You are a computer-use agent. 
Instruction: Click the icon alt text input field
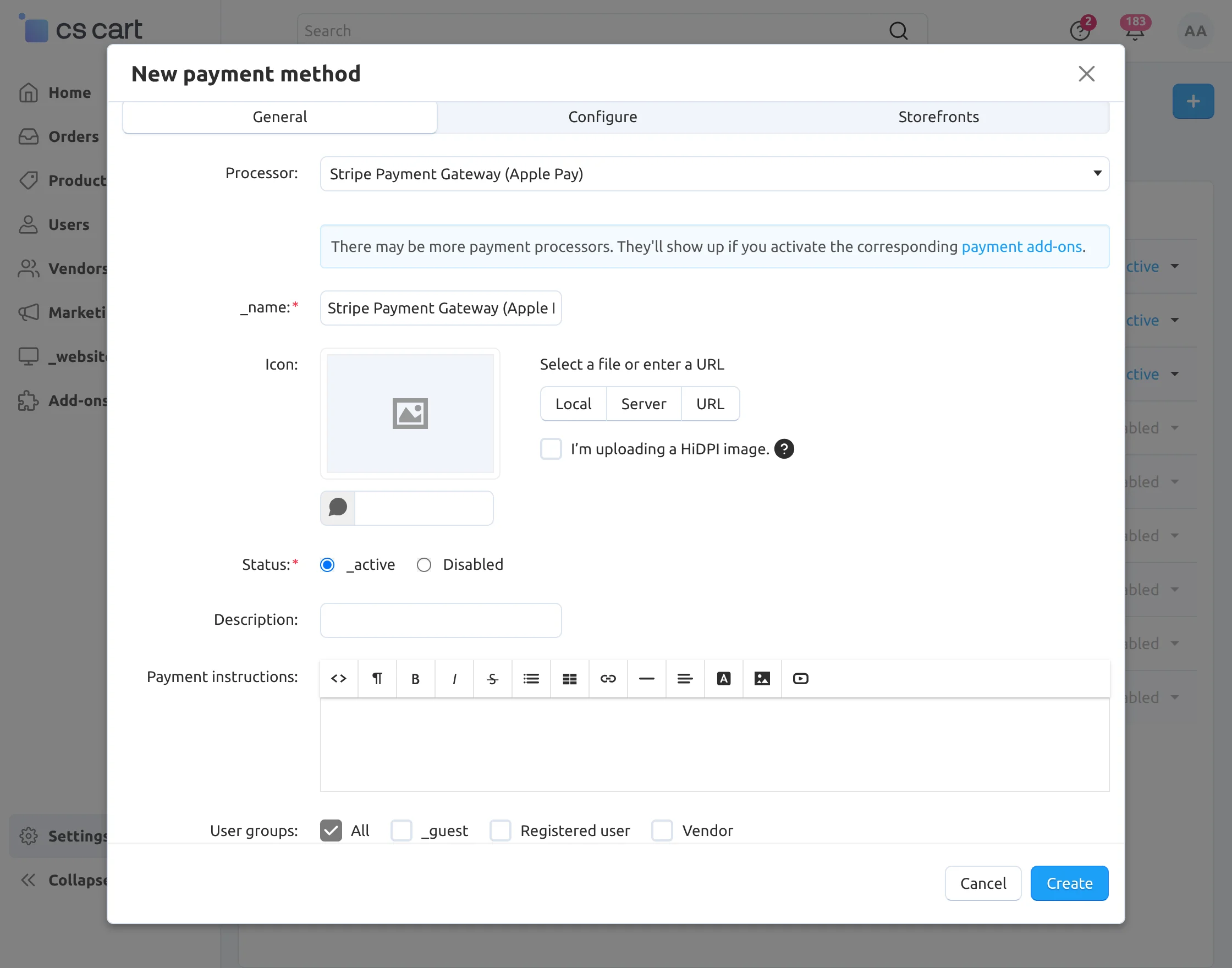click(424, 508)
